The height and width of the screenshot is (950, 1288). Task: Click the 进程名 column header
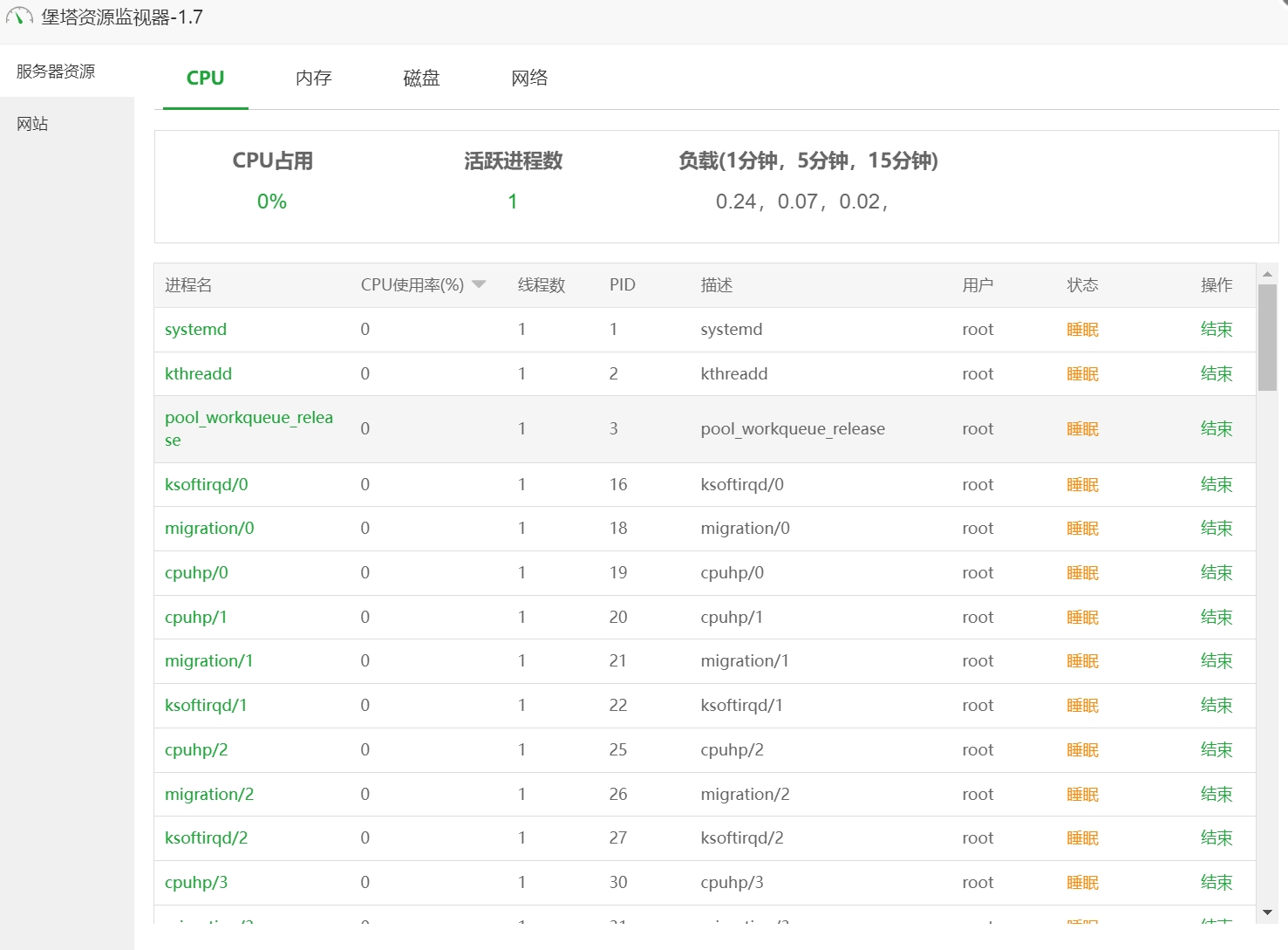(188, 285)
